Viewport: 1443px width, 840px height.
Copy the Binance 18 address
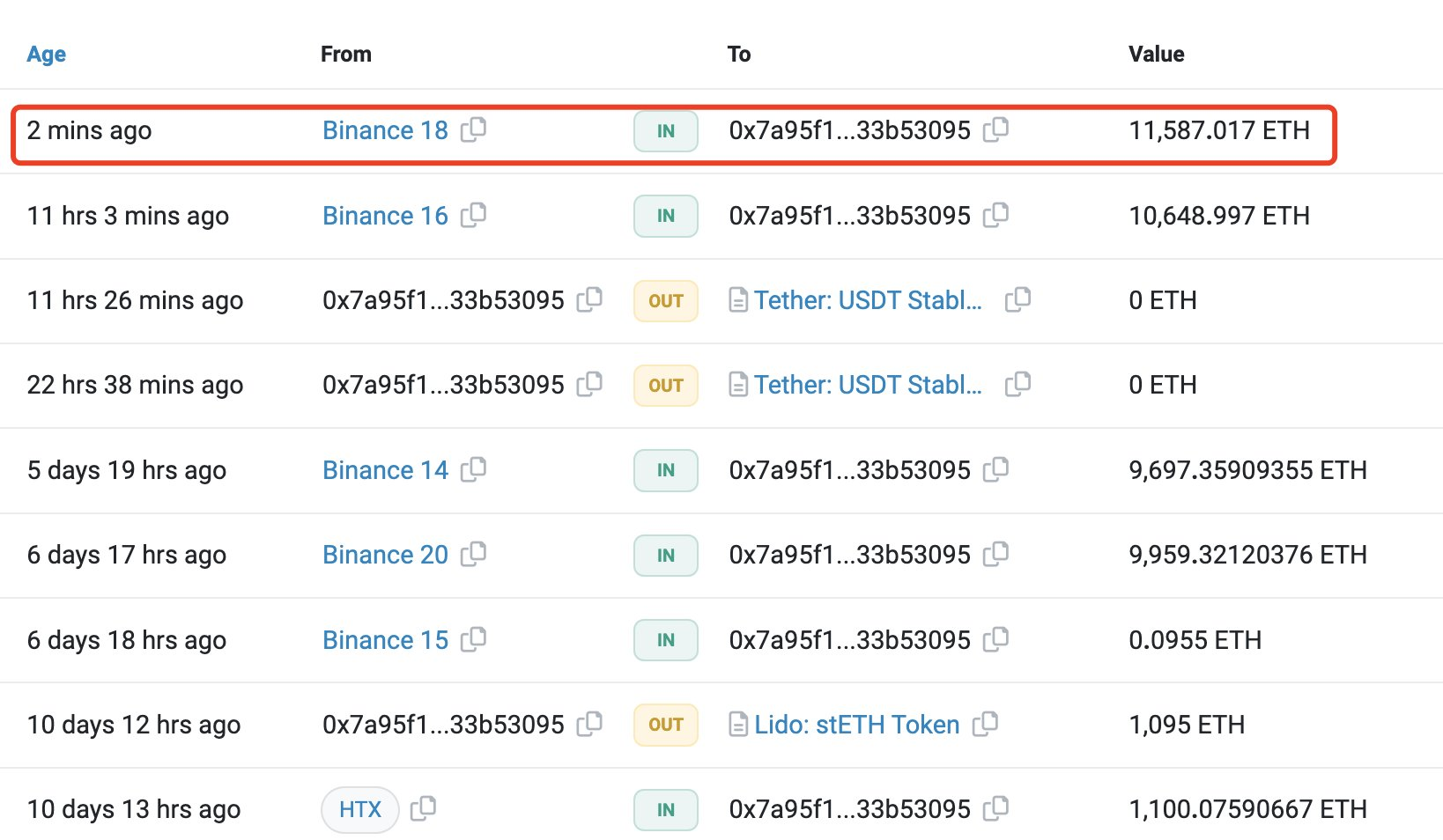[x=473, y=129]
